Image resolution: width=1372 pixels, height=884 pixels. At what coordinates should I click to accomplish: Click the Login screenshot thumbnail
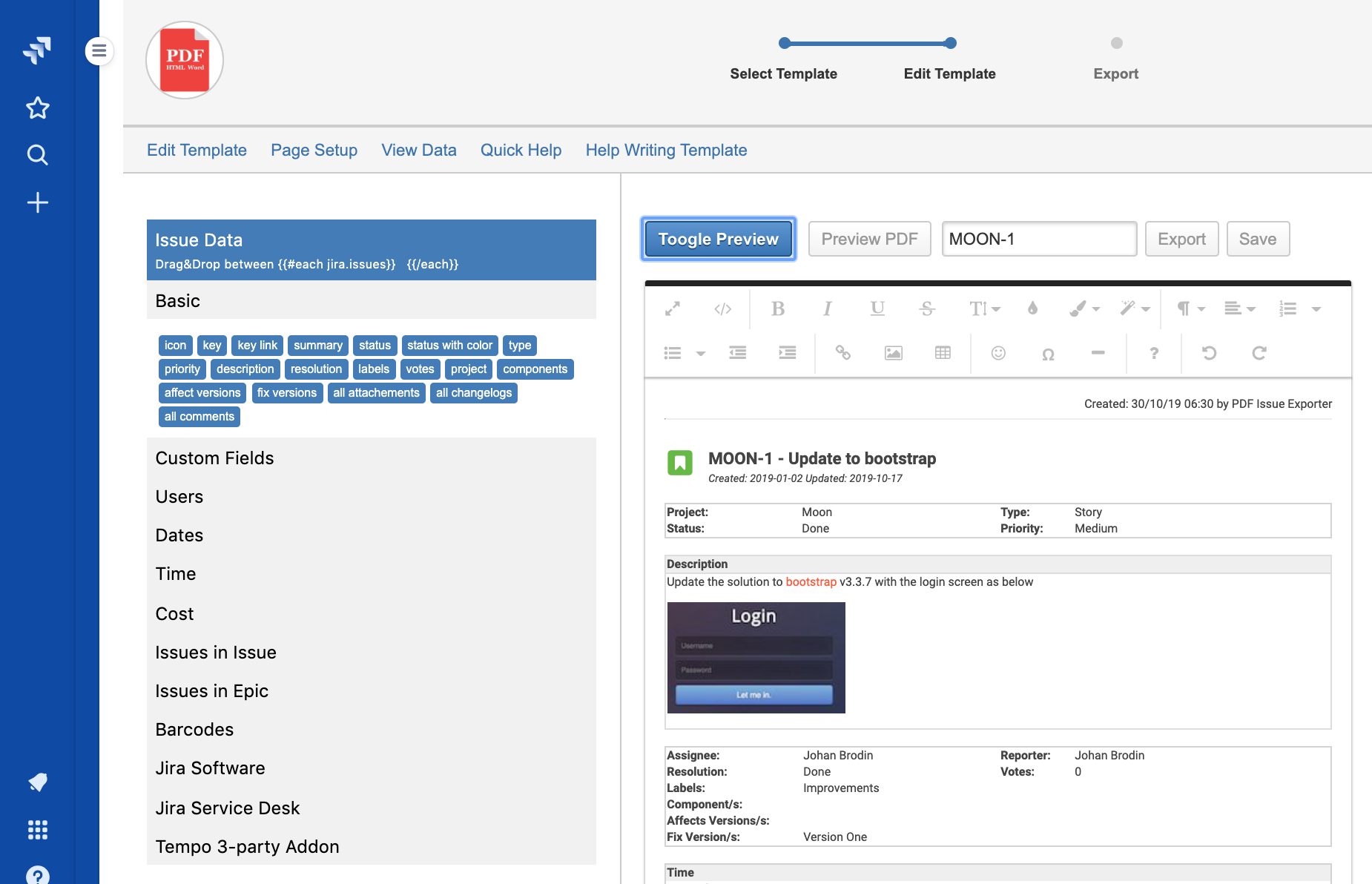pyautogui.click(x=756, y=657)
